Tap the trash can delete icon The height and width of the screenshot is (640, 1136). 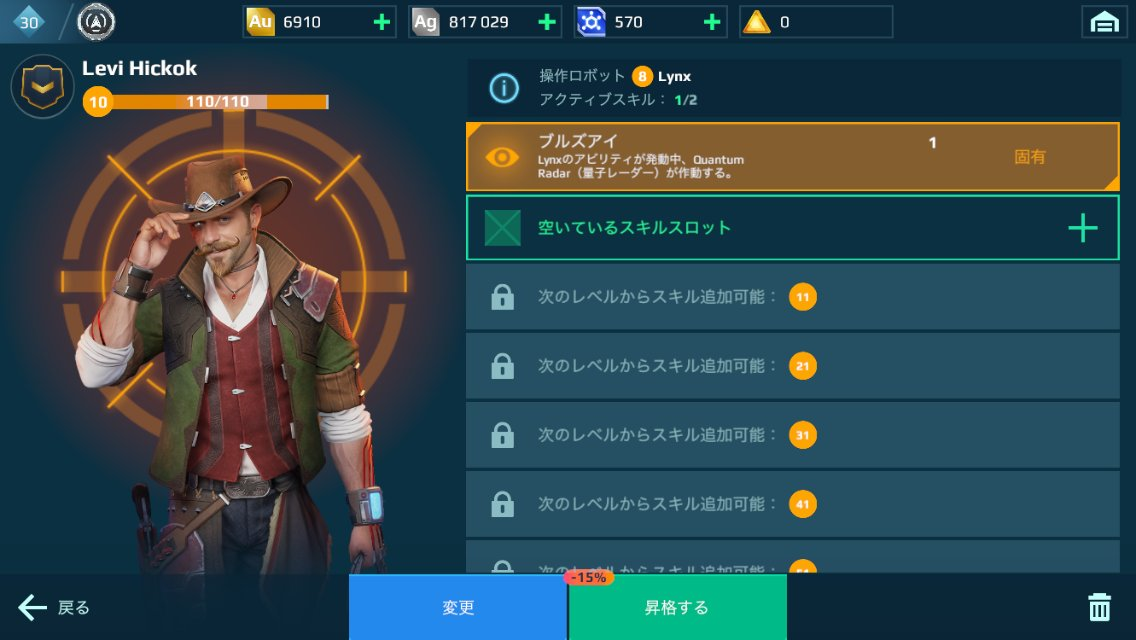point(1099,607)
